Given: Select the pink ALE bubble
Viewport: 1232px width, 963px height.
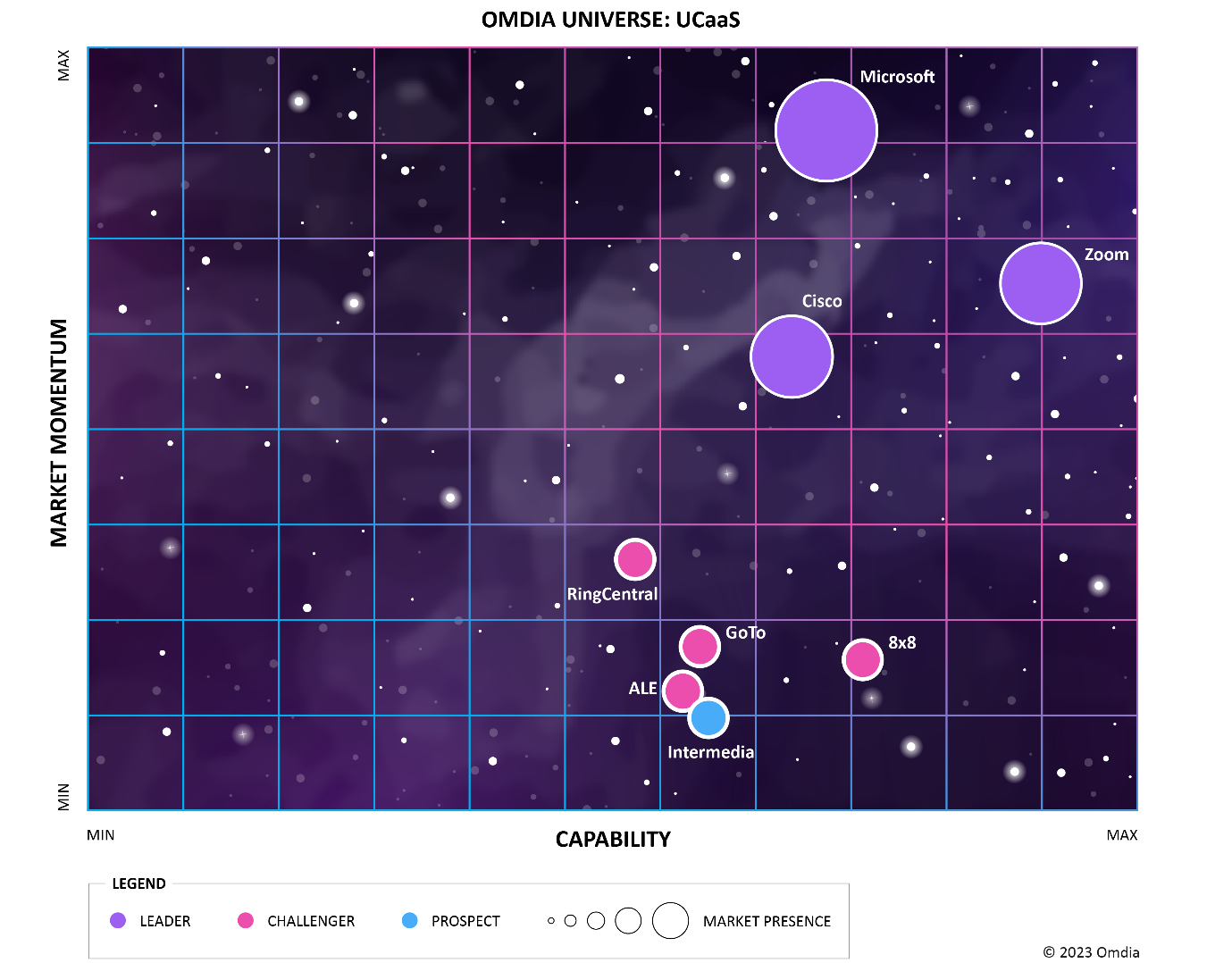Looking at the screenshot, I should pos(683,691).
